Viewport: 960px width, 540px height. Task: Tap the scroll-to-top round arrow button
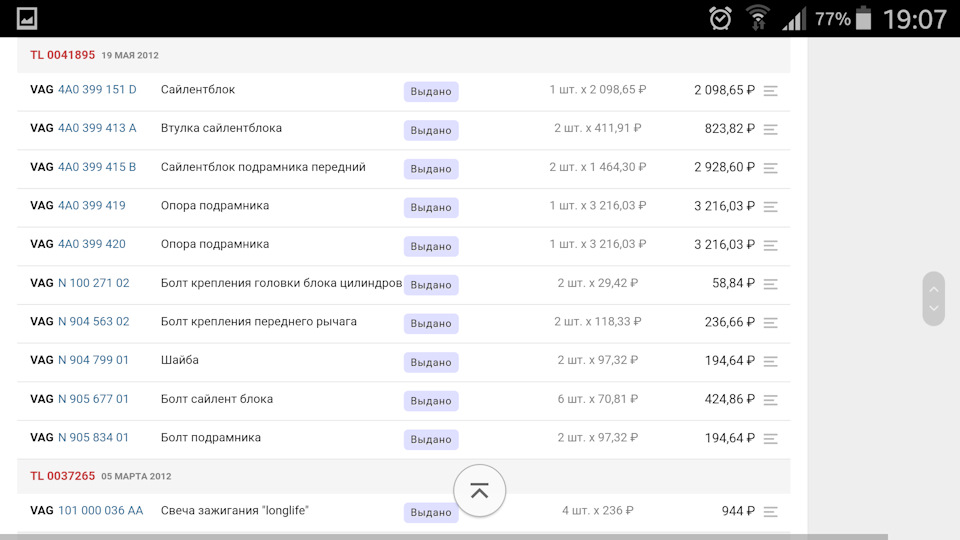point(480,490)
